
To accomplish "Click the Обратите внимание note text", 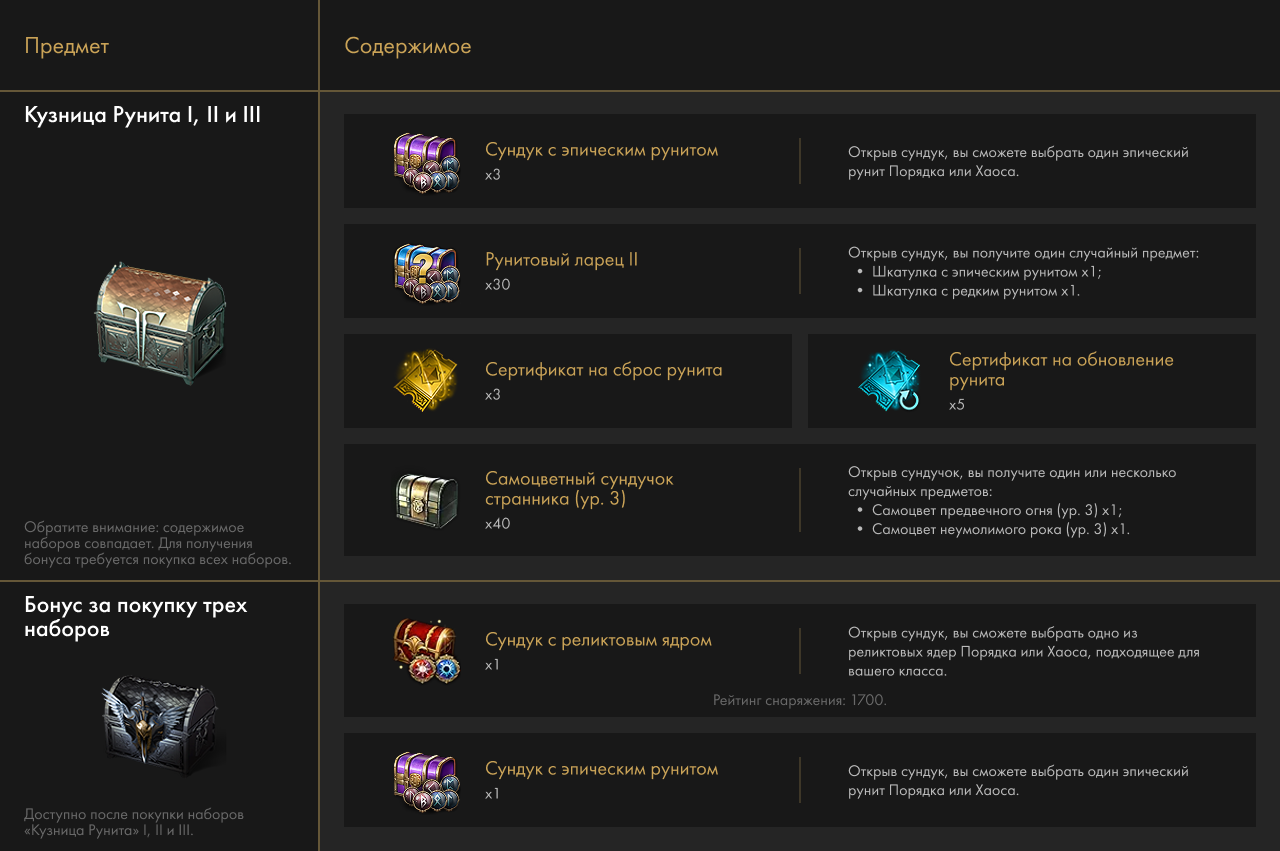I will tap(158, 543).
